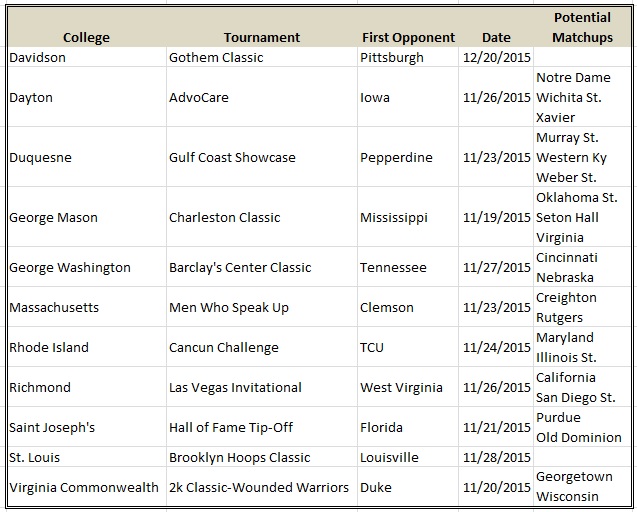The image size is (637, 512).
Task: Select the Las Vegas Invitational cell
Action: 235,387
